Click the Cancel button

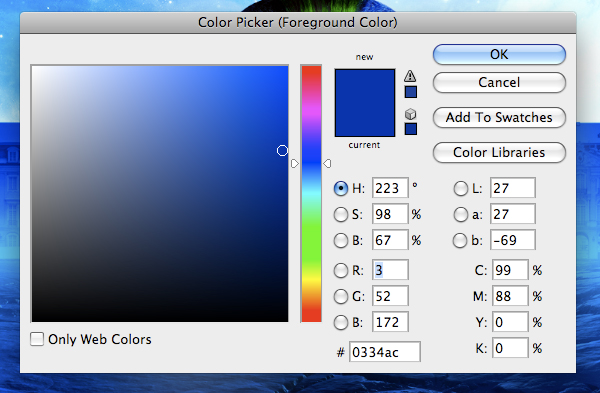[x=499, y=82]
